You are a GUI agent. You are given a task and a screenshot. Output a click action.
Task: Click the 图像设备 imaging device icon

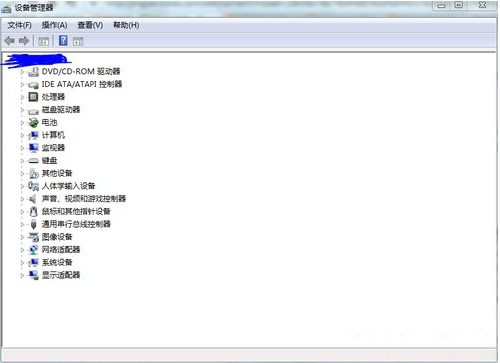click(x=33, y=237)
